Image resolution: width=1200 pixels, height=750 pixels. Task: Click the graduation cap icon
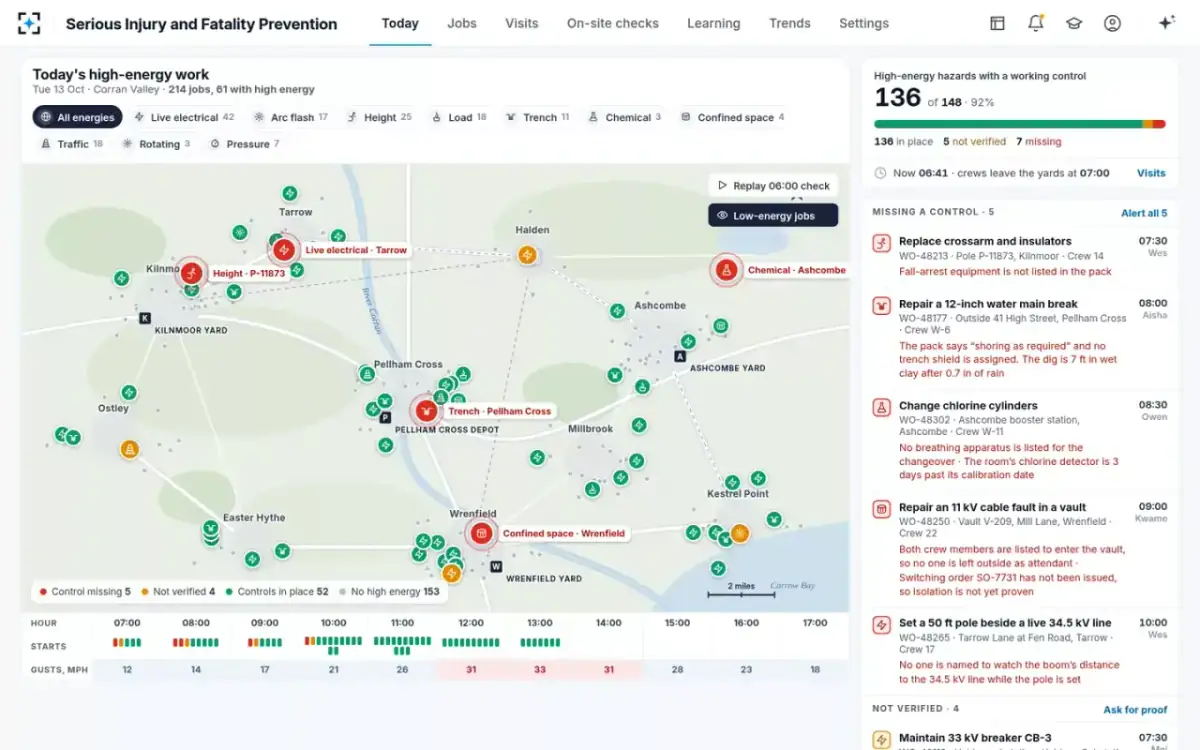[1074, 23]
